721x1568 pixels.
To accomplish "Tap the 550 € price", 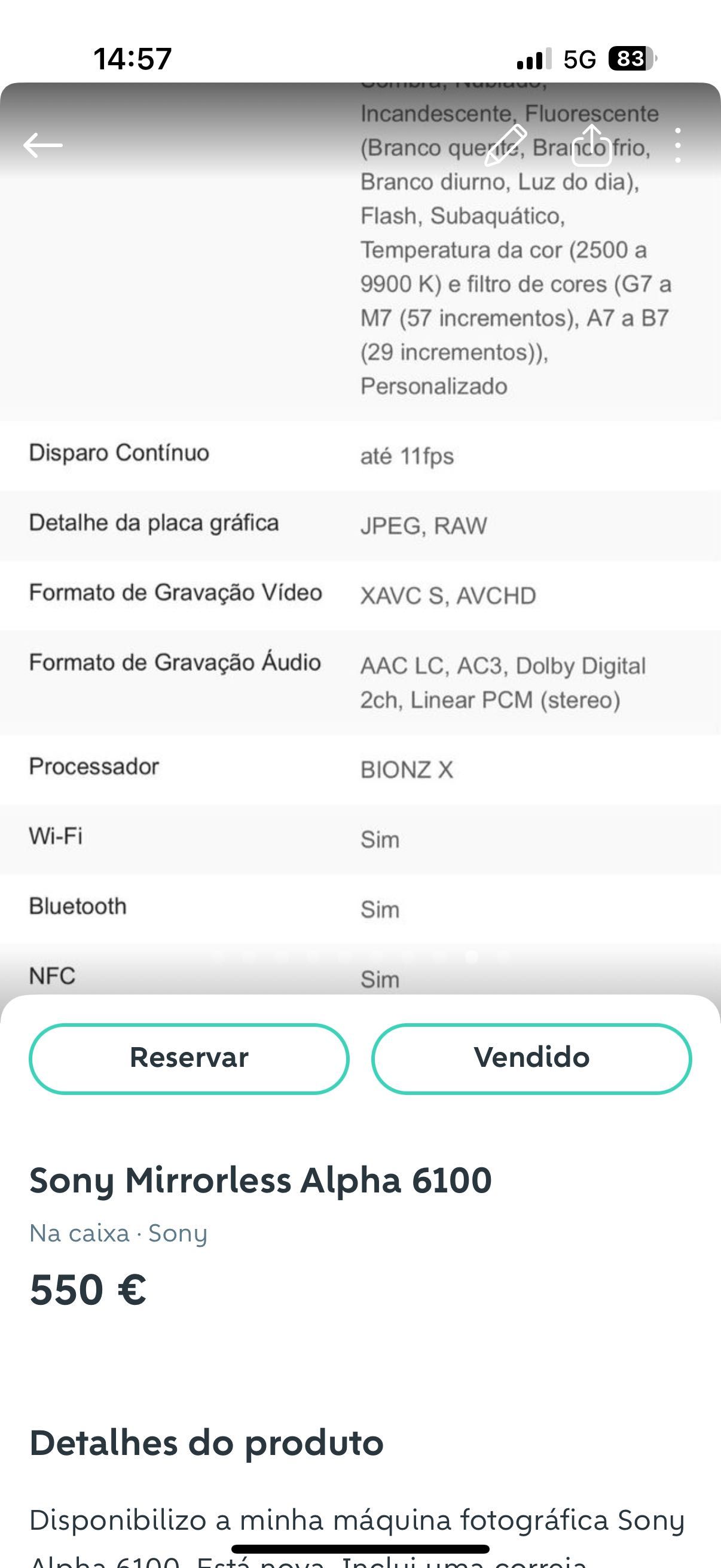I will click(x=88, y=1289).
